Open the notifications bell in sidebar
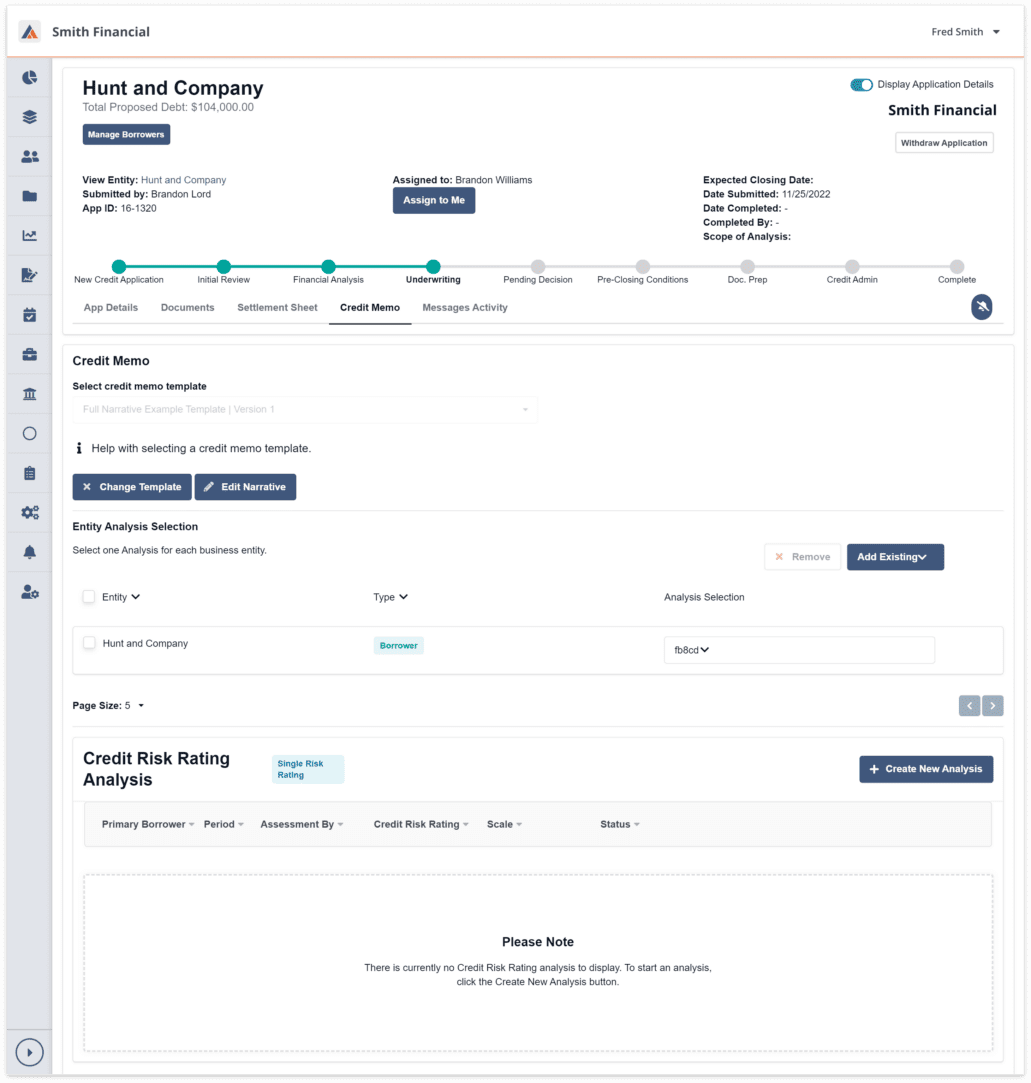Screen dimensions: 1031x1083 (x=30, y=553)
